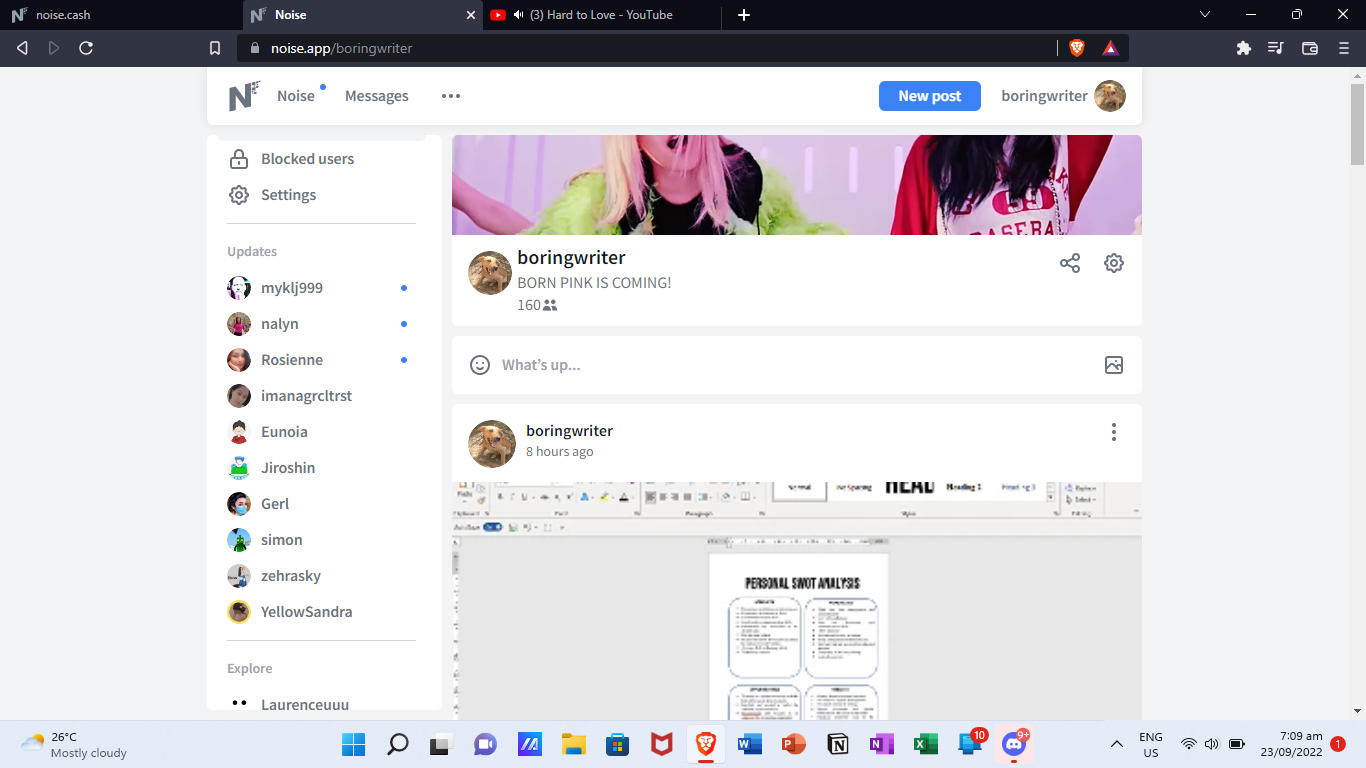Open the Windows Start menu

tap(353, 744)
